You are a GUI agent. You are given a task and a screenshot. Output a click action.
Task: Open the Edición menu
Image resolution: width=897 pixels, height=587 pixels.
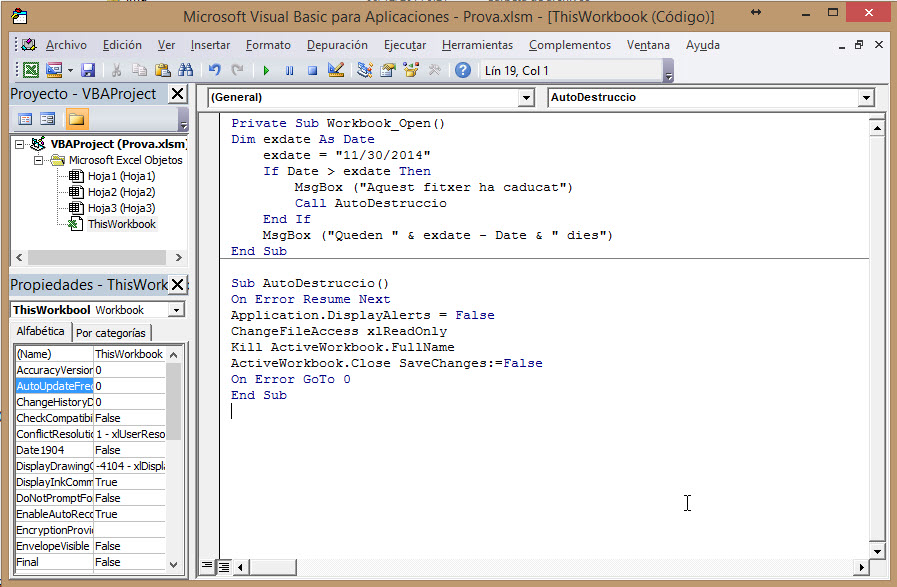(x=122, y=45)
